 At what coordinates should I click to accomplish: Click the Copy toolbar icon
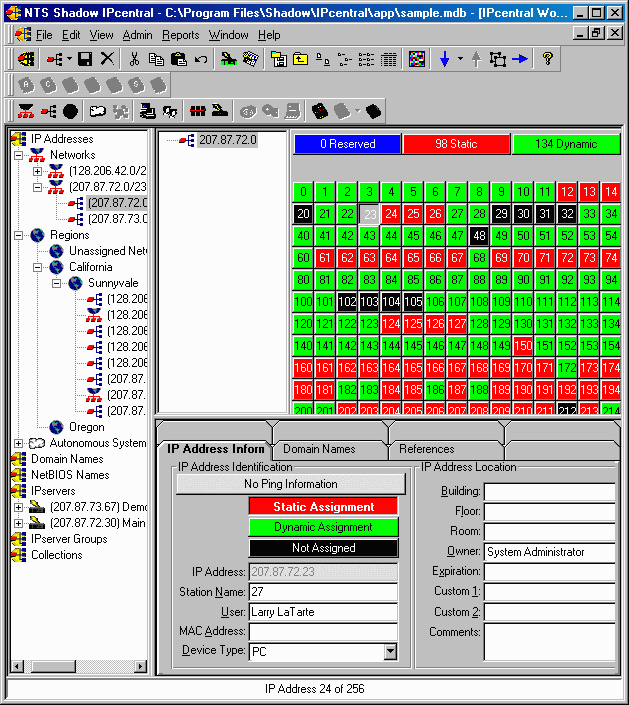(156, 59)
